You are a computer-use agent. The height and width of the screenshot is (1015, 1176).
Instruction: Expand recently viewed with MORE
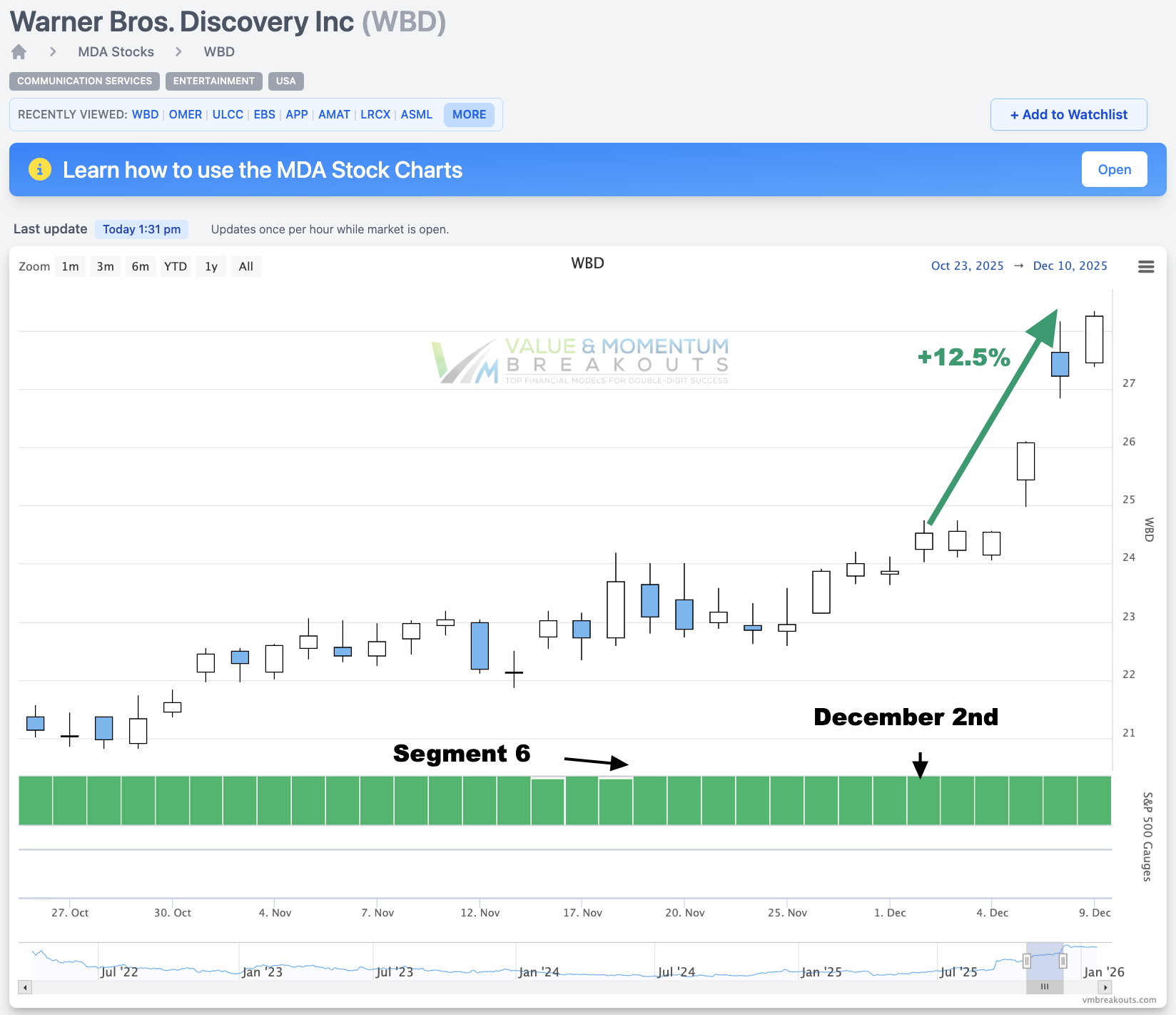click(469, 114)
